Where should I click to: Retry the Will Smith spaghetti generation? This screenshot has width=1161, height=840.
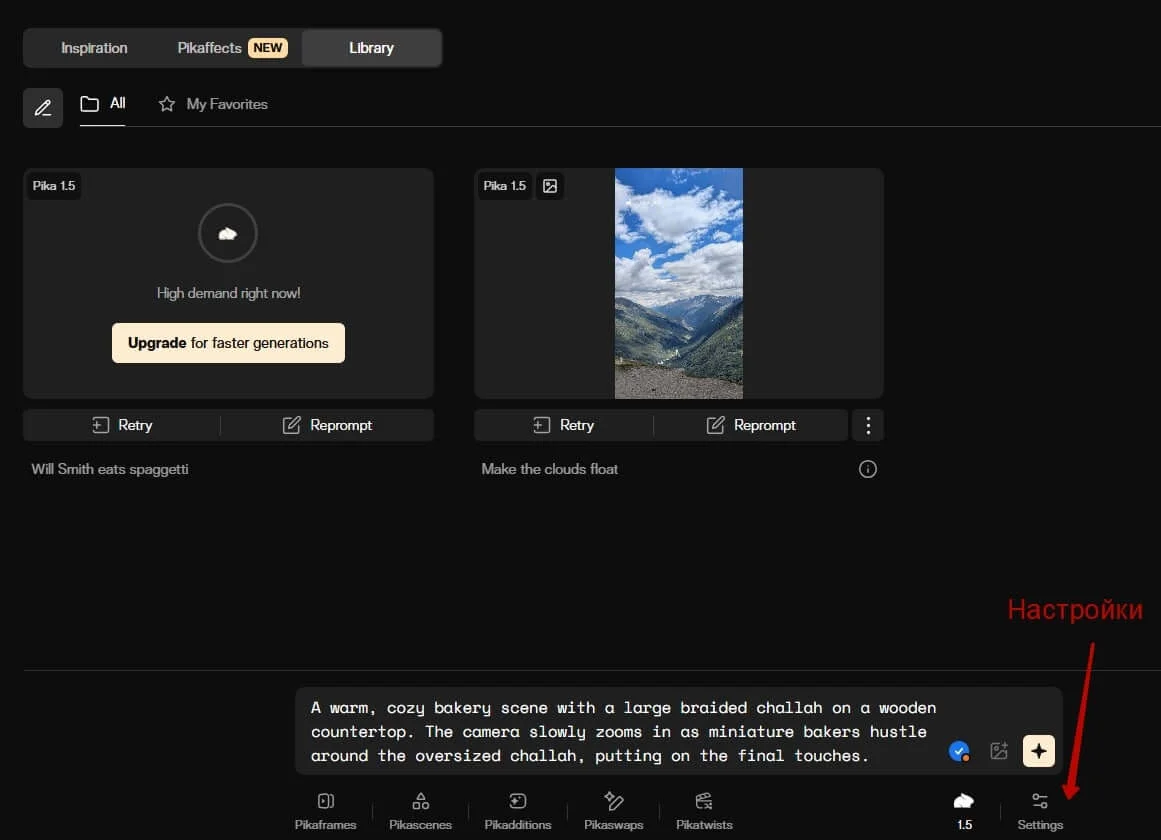pos(122,425)
